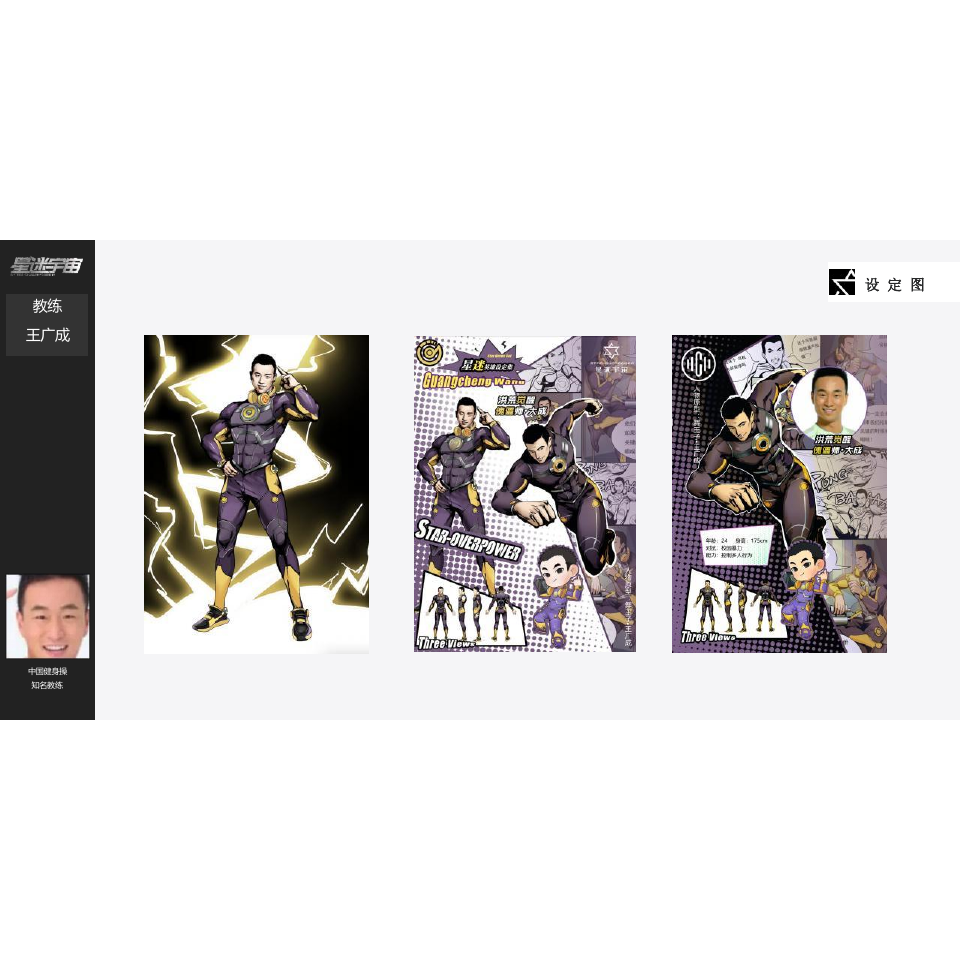Click the 中国健身操 caption under the photo
Screen dimensions: 960x960
pos(47,671)
